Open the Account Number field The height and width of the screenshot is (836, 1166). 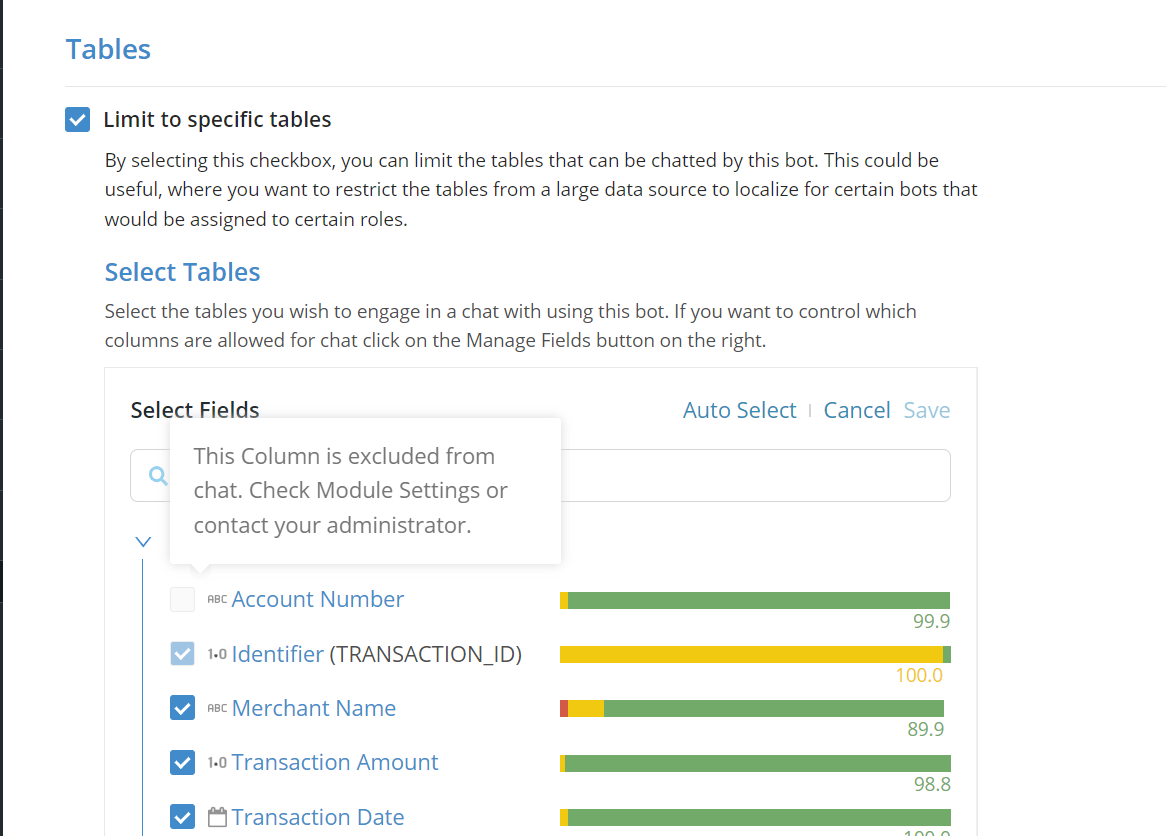coord(318,599)
